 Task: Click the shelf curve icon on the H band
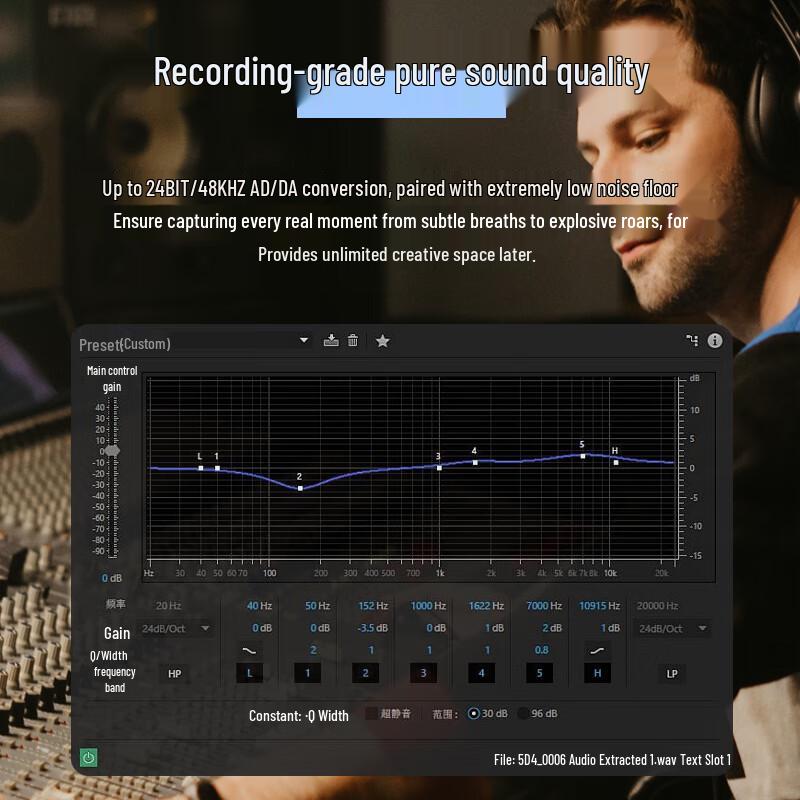coord(597,650)
